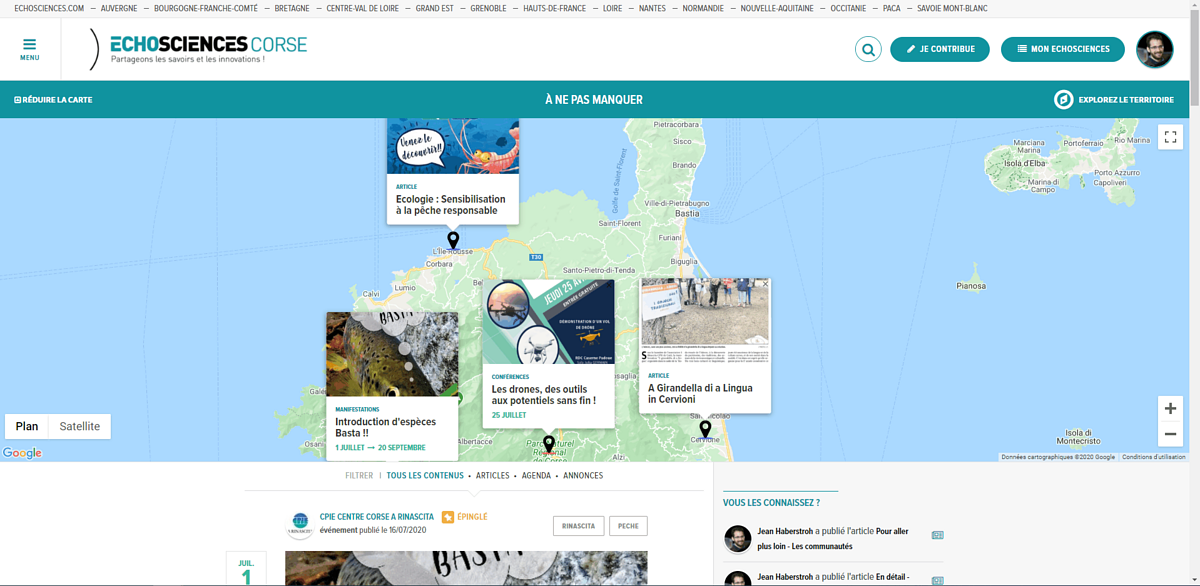
Task: Open Les drones conference map card
Action: [548, 353]
